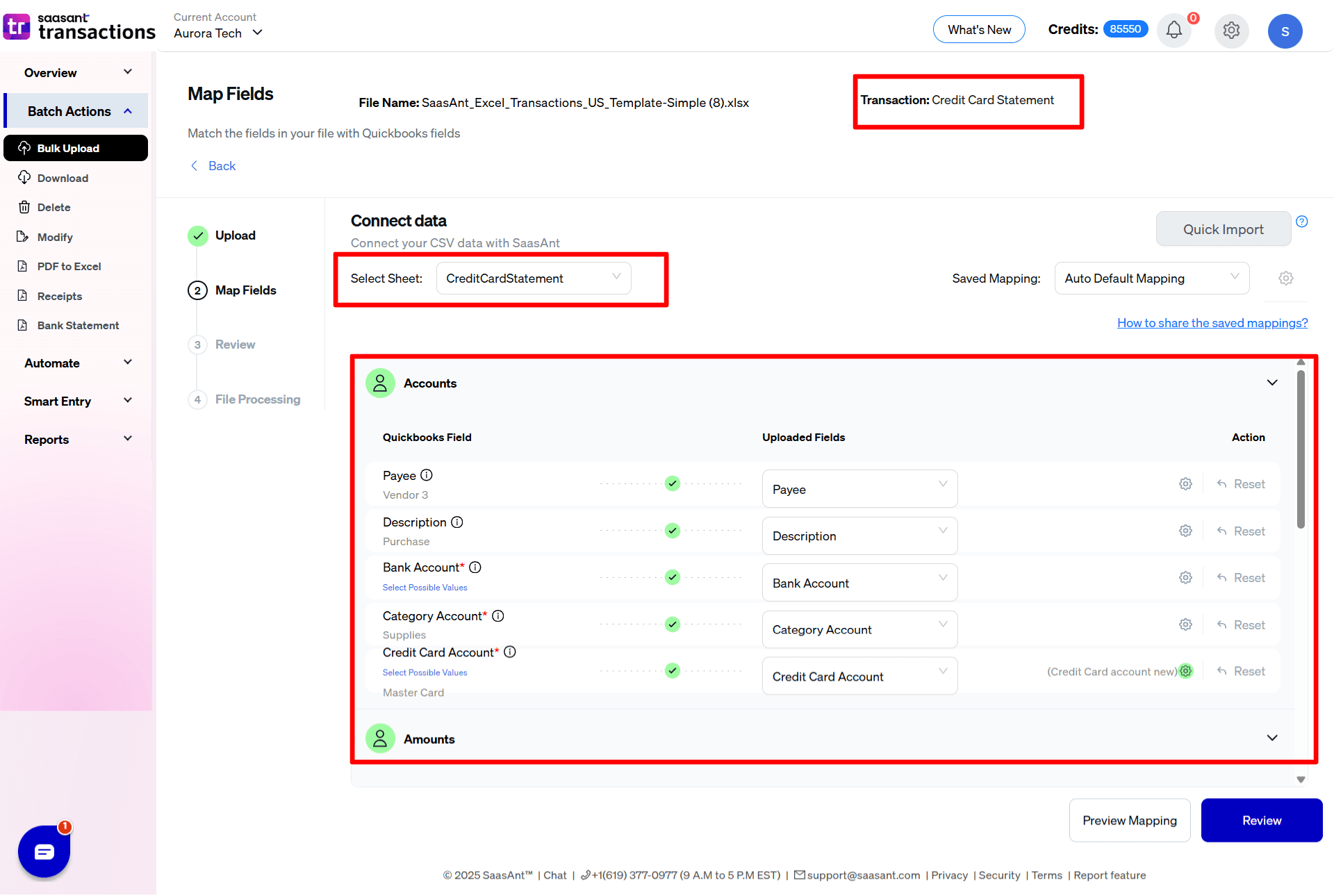Open Receipts in sidebar
Screen dimensions: 1334x896
[x=59, y=297]
